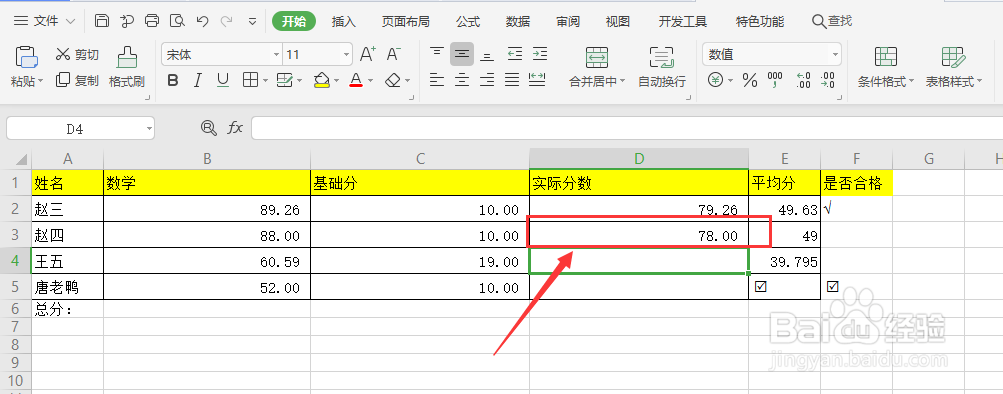1003x394 pixels.
Task: Open the font size 11 dropdown
Action: click(346, 55)
